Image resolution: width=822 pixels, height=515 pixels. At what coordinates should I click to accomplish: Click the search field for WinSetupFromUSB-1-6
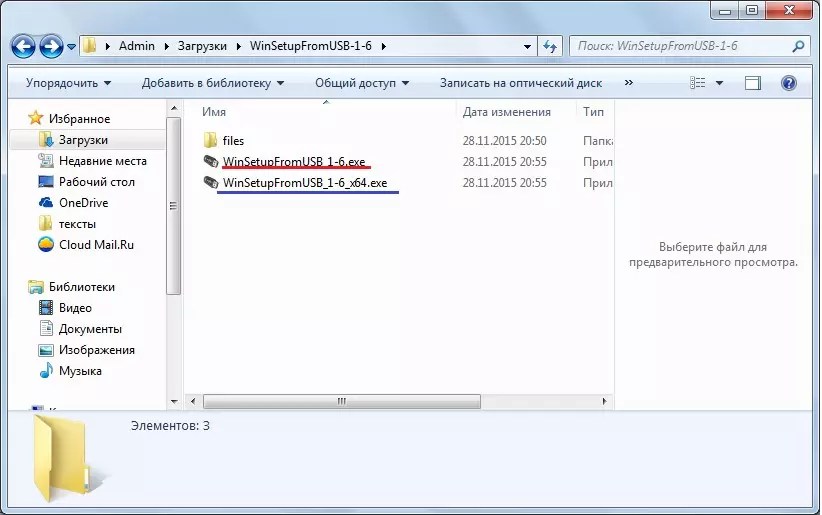click(x=680, y=46)
